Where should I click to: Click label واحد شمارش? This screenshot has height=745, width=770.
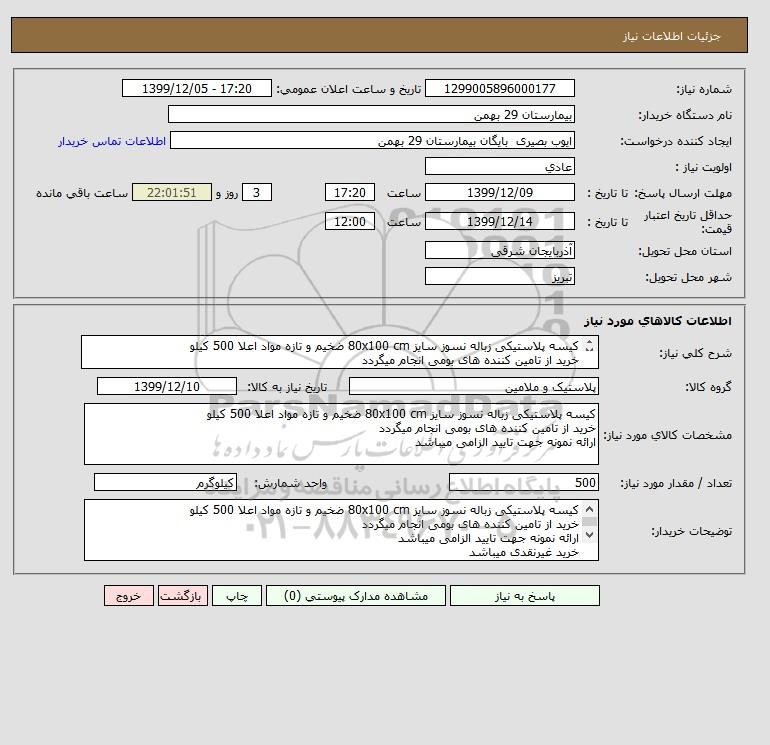[290, 483]
